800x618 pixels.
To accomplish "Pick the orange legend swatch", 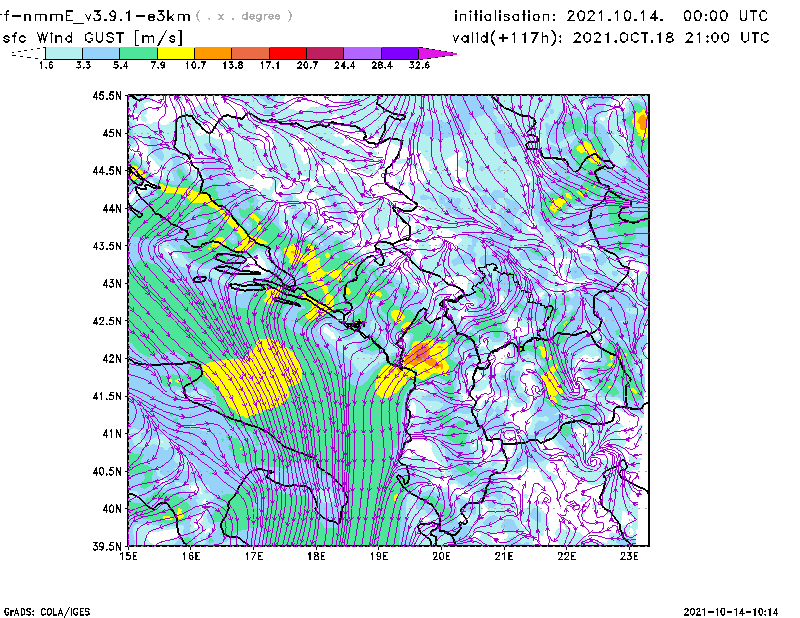I will (x=213, y=53).
